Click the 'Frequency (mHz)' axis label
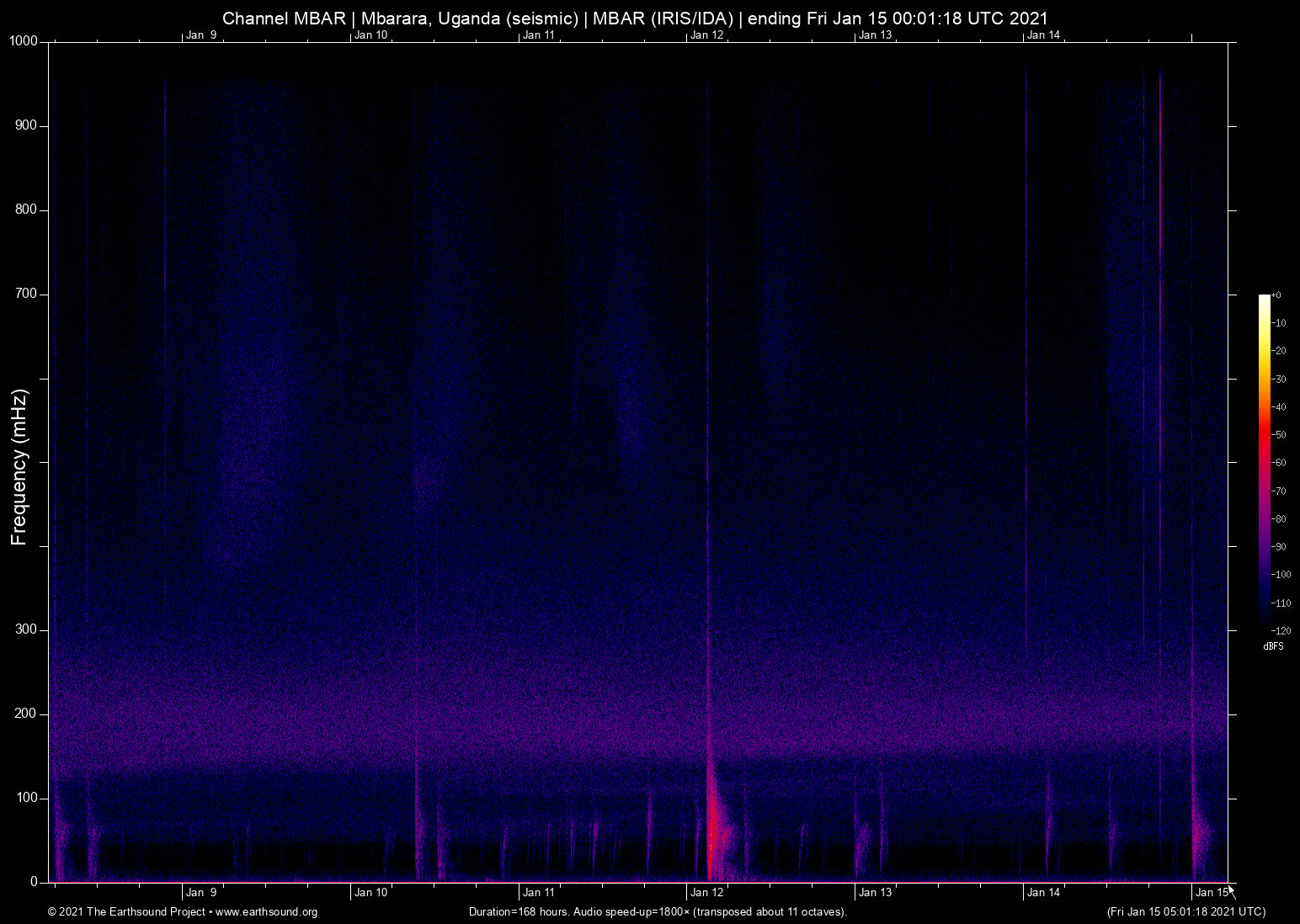The image size is (1300, 924). pos(19,467)
